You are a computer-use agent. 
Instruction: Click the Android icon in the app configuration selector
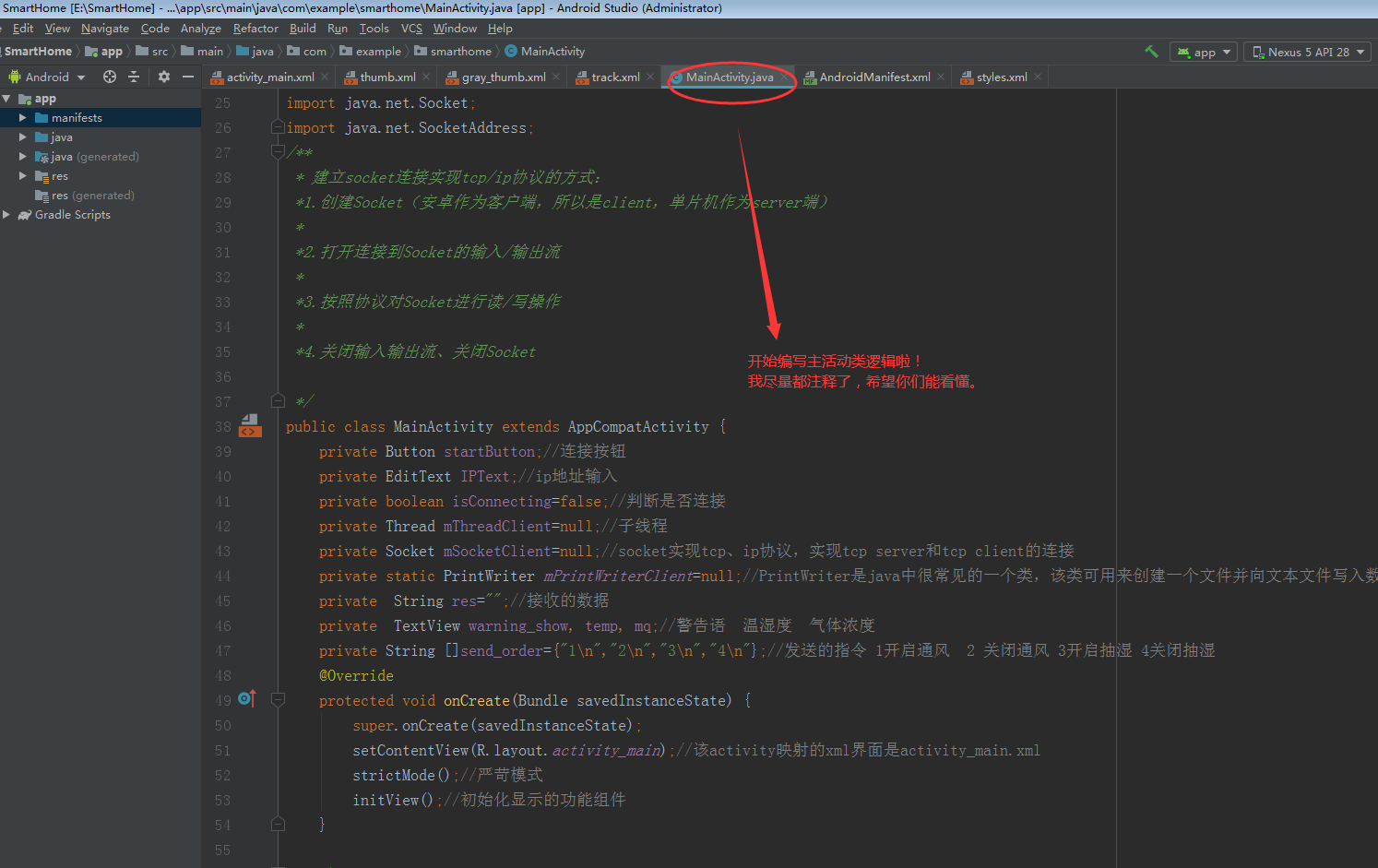[x=1183, y=52]
